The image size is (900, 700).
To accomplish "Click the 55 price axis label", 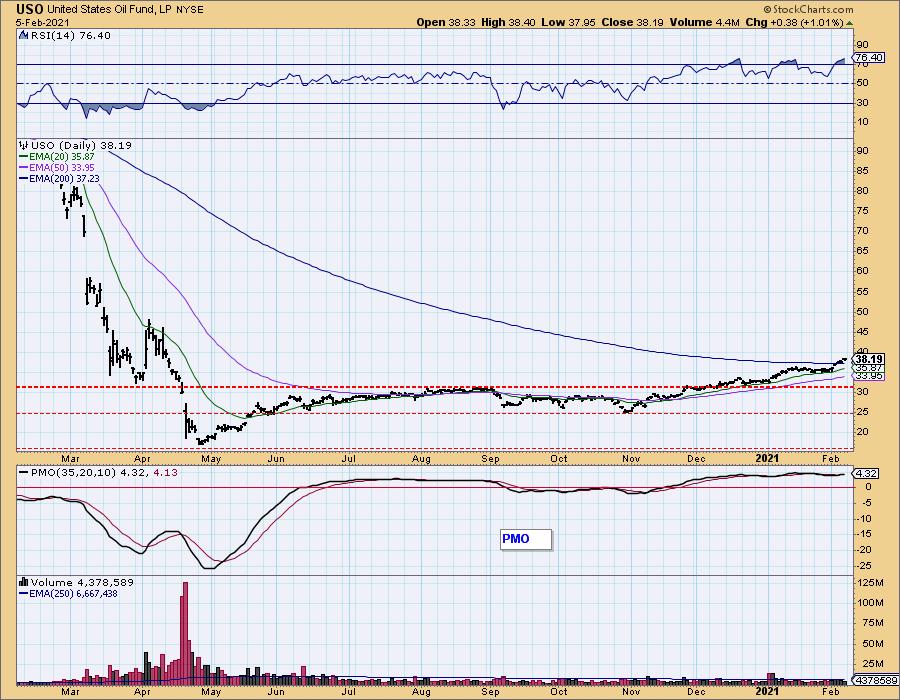I will [x=862, y=291].
